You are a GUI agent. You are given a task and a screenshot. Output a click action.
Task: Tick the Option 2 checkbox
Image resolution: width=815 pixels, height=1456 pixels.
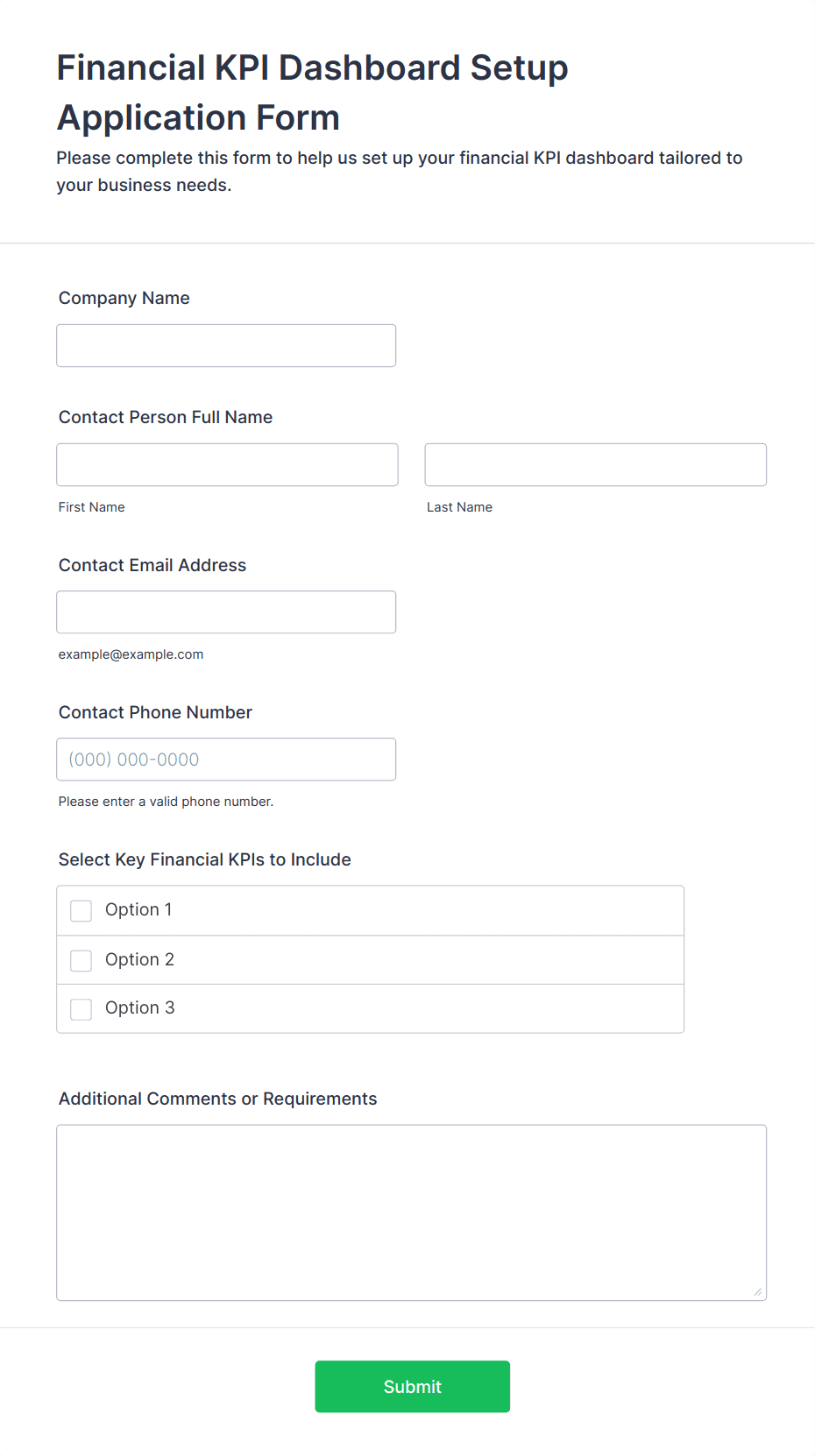point(81,961)
